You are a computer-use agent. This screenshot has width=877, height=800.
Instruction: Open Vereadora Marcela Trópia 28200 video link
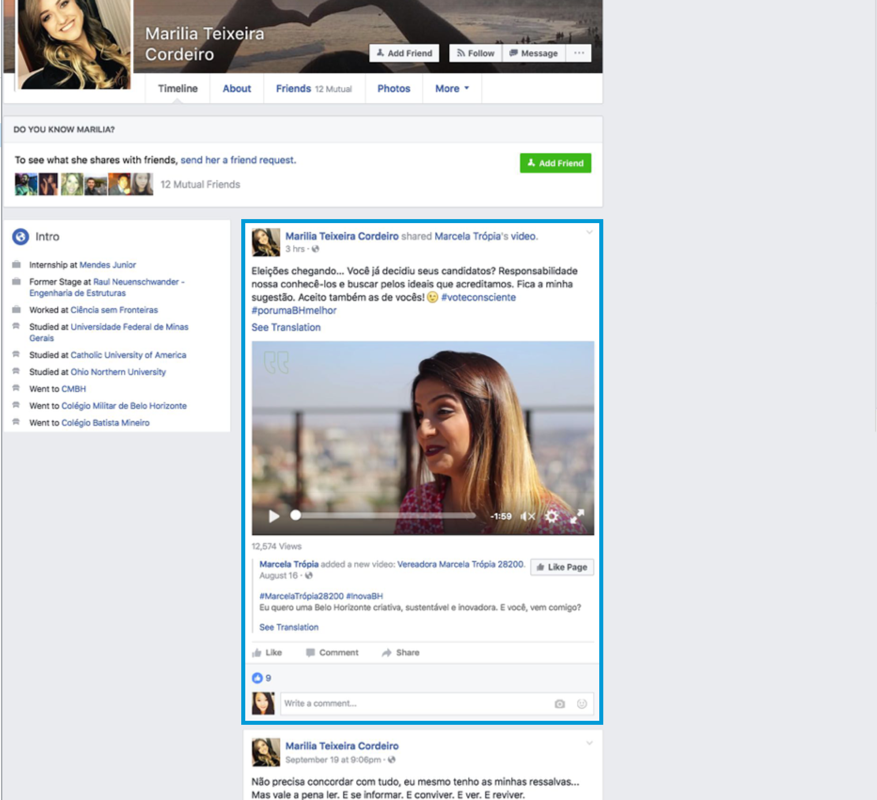coord(461,564)
